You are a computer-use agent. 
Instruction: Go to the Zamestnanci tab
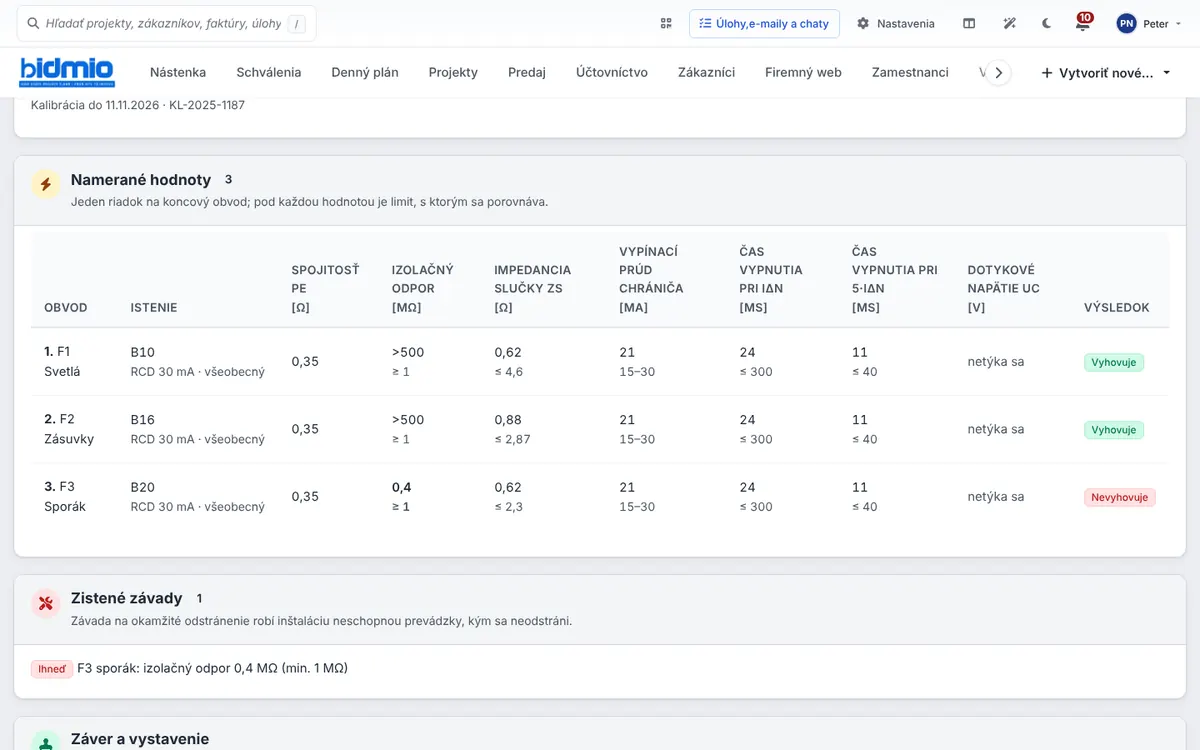tap(910, 72)
